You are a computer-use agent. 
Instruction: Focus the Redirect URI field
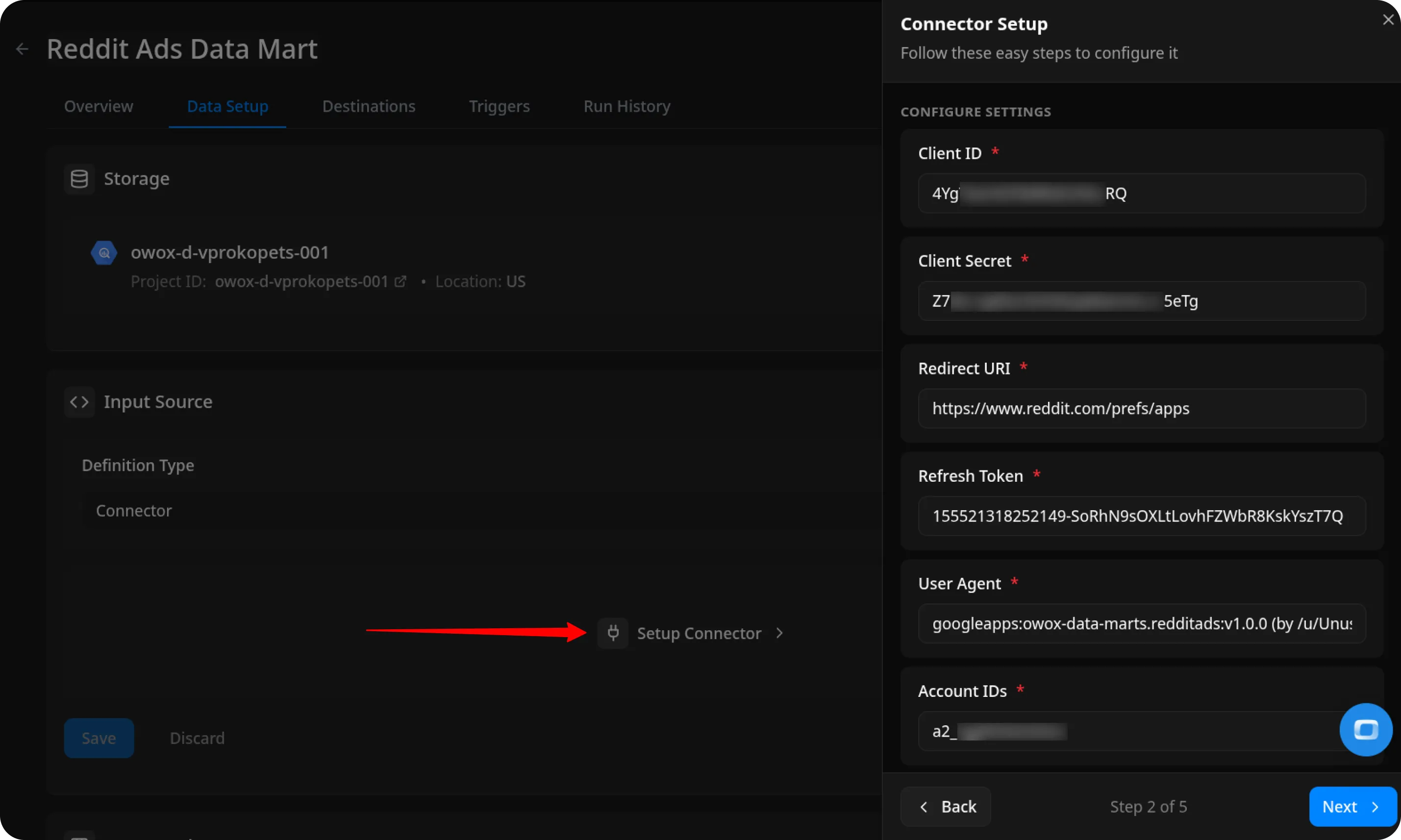[1141, 408]
